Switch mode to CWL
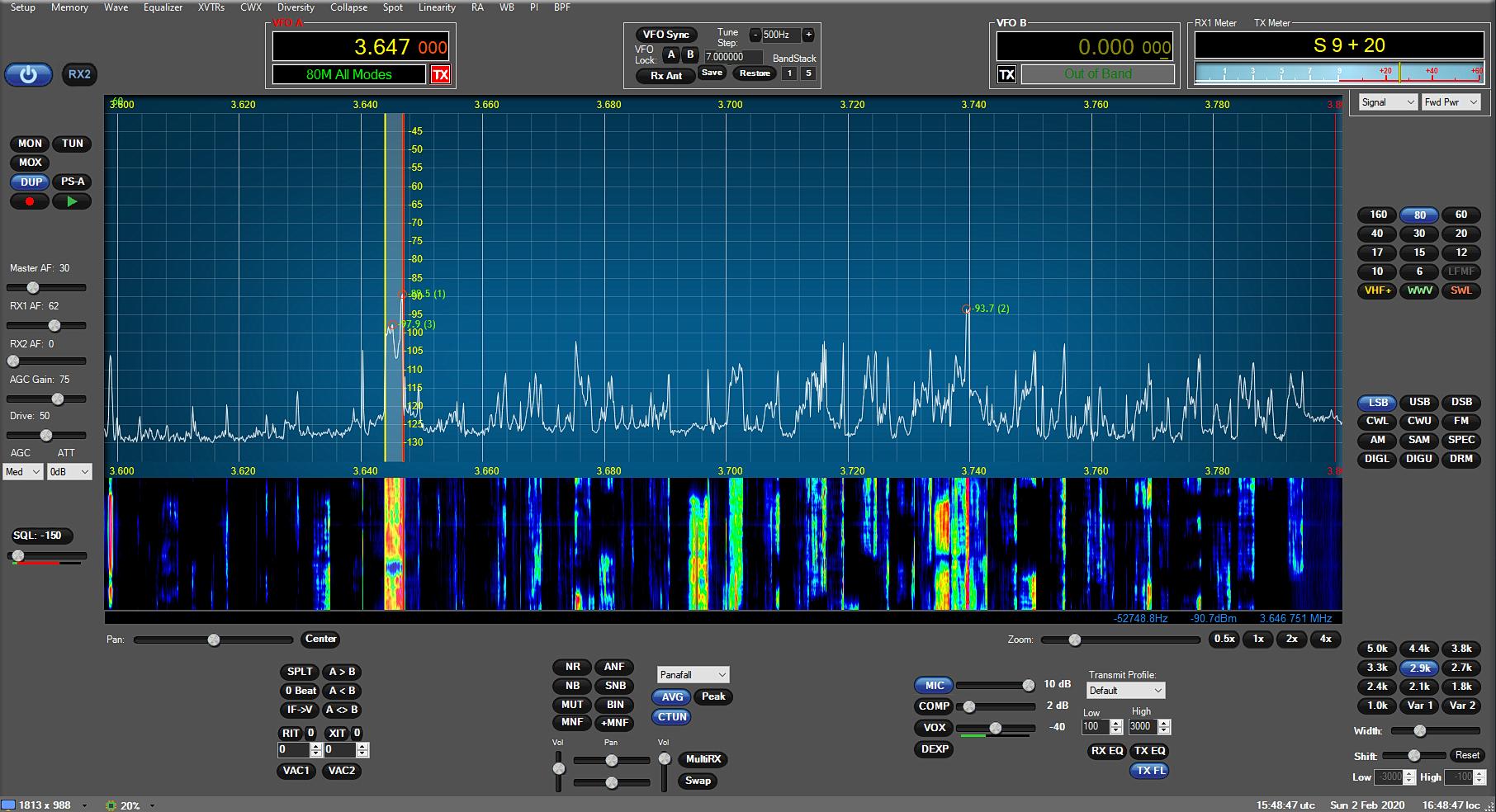This screenshot has height=812, width=1496. click(x=1377, y=421)
